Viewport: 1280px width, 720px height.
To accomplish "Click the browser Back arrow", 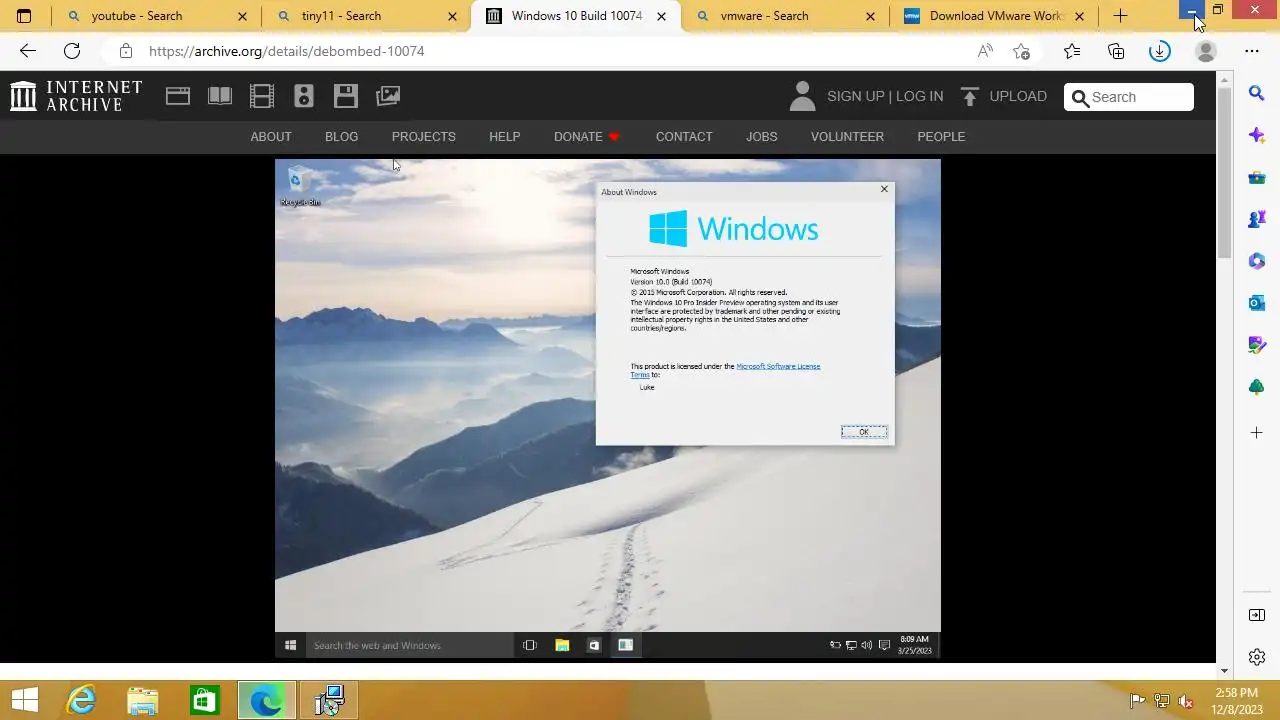I will click(x=28, y=51).
